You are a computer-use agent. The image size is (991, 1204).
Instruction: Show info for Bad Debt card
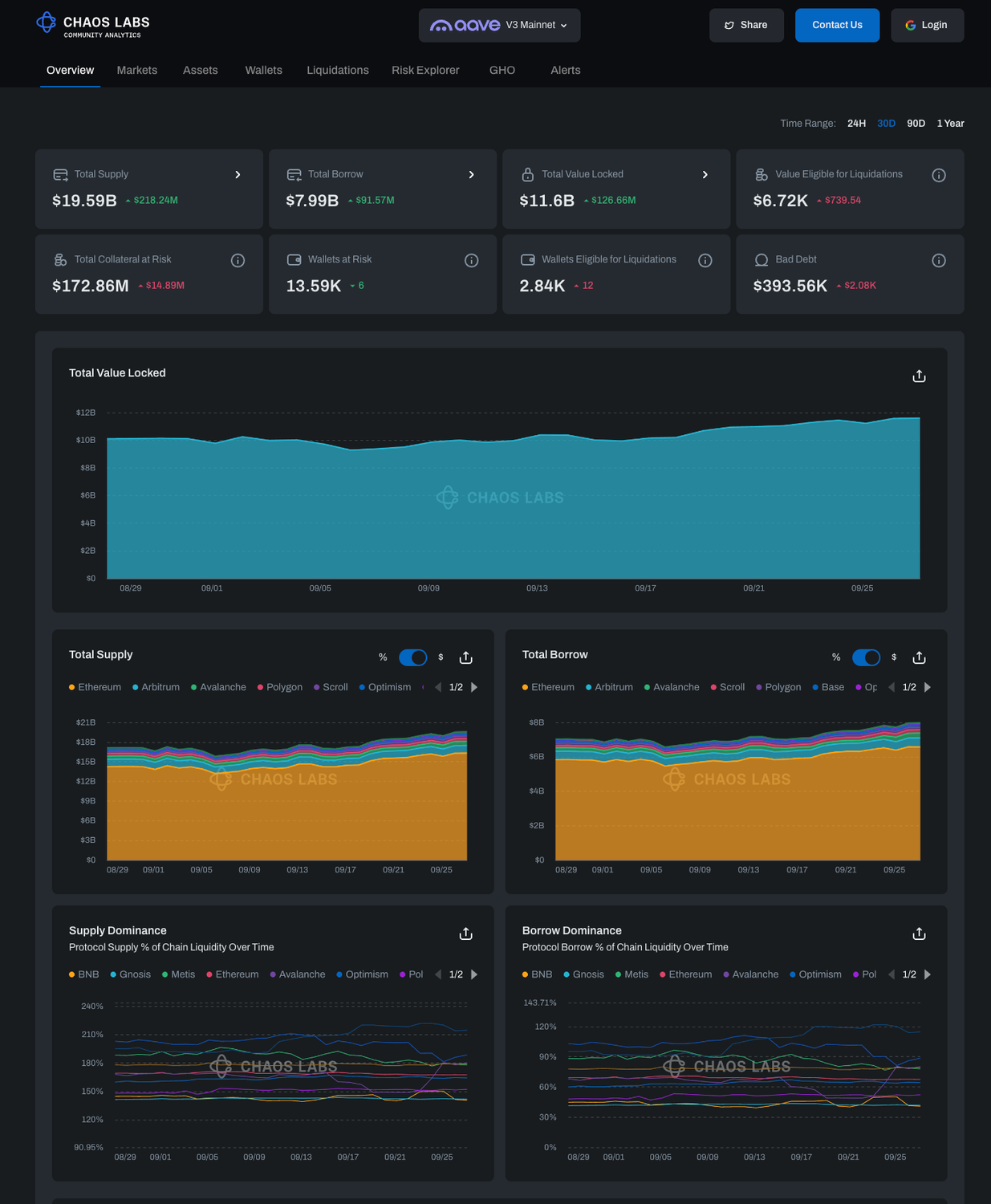click(x=938, y=261)
